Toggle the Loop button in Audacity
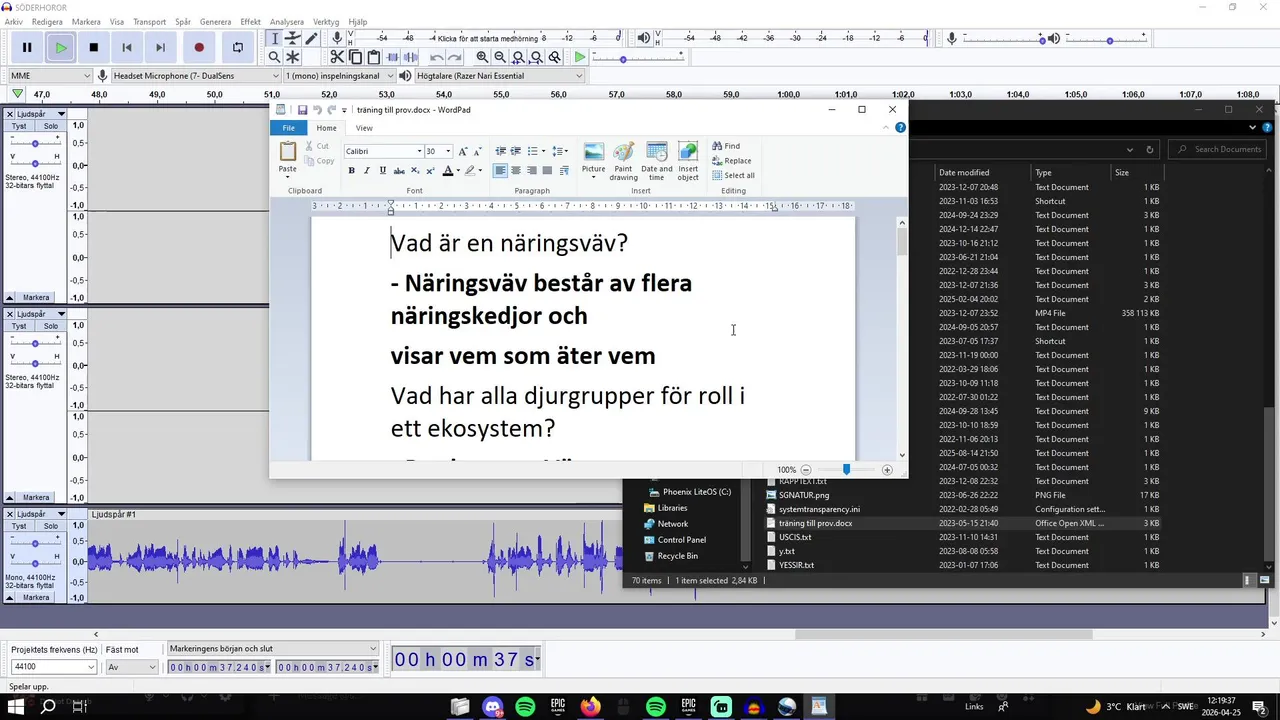The height and width of the screenshot is (720, 1280). (238, 47)
